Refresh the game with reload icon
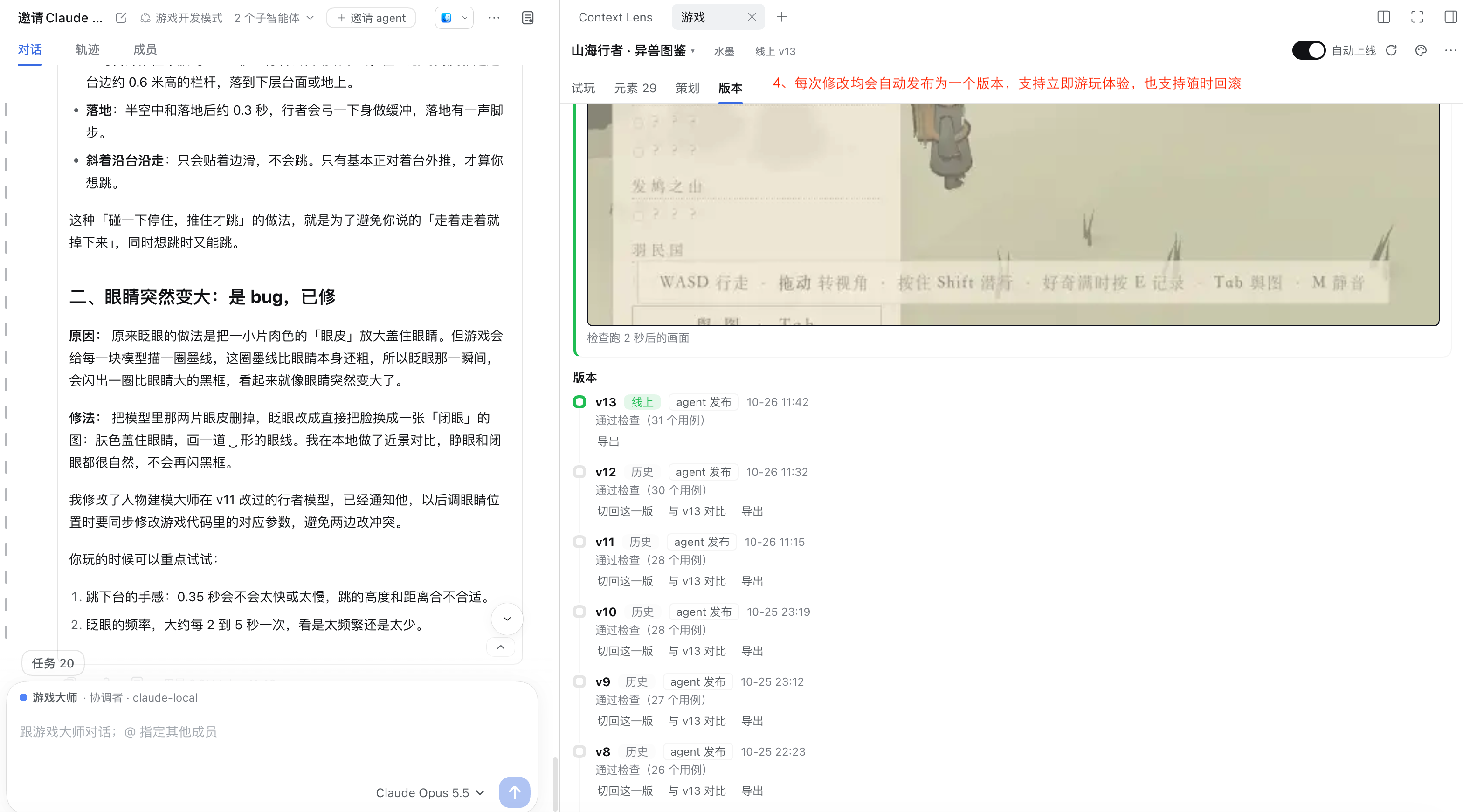 [1391, 50]
